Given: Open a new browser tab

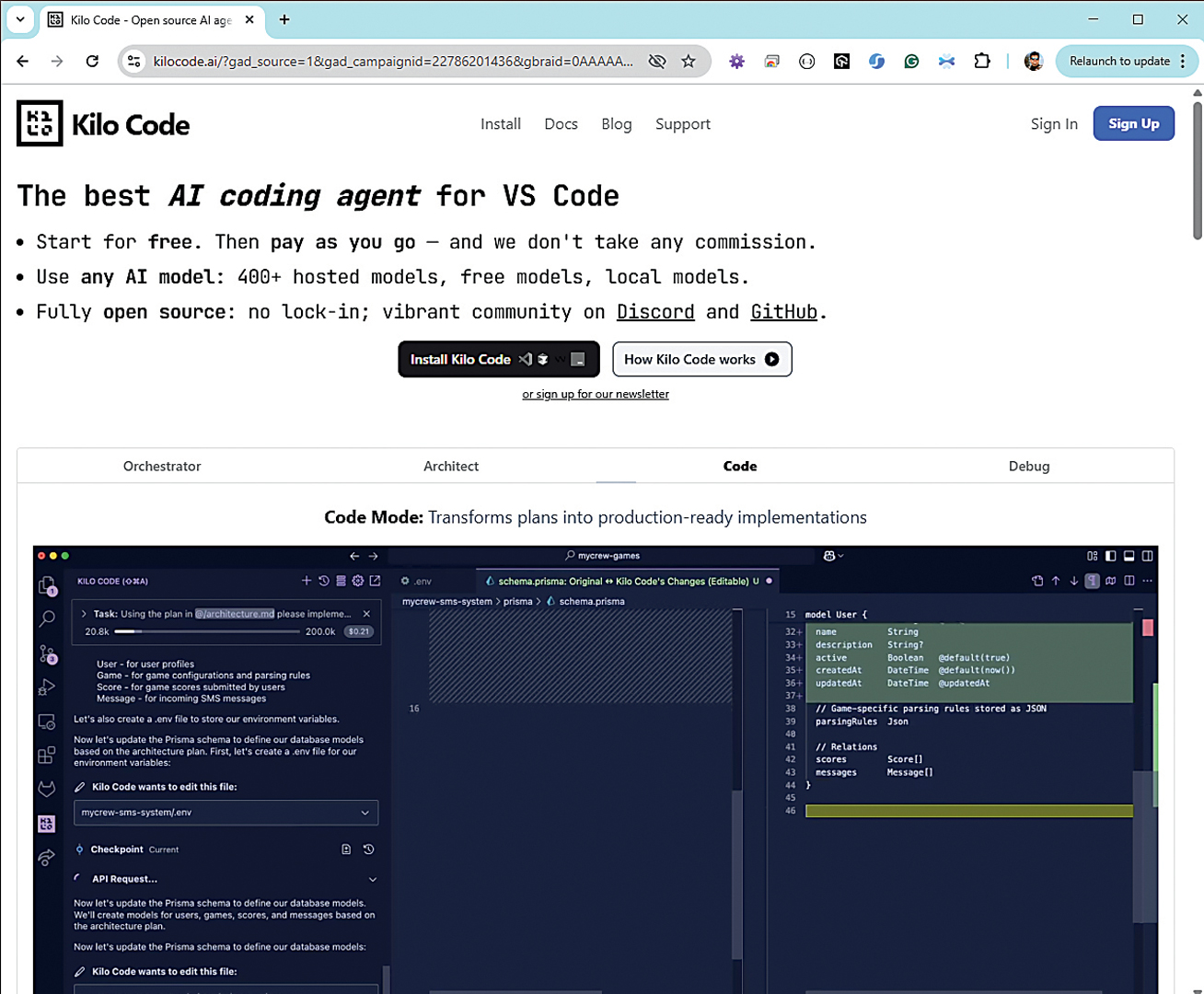Looking at the screenshot, I should (284, 19).
